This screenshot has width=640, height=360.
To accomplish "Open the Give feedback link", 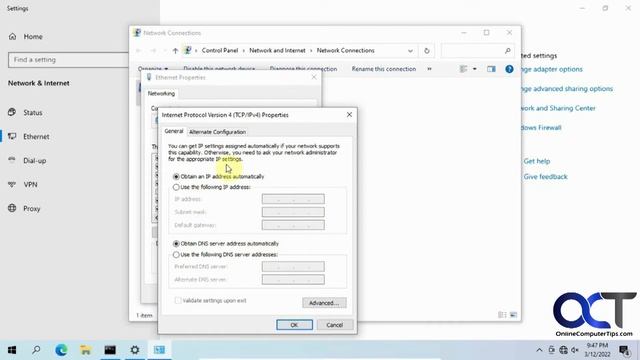I will [x=545, y=177].
